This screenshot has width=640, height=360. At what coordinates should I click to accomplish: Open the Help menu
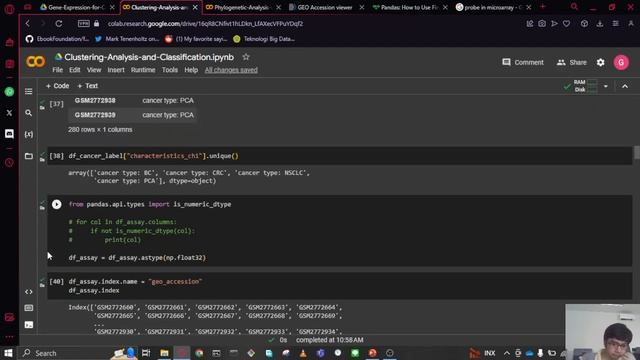(x=191, y=70)
